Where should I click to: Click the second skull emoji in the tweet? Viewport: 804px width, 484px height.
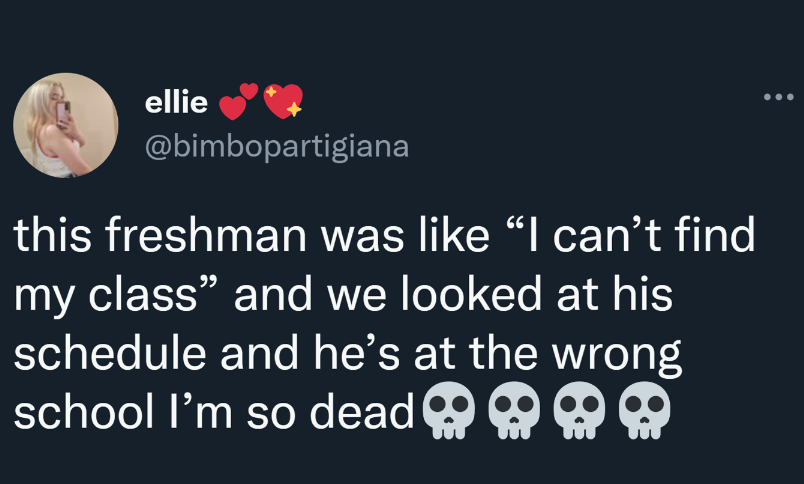coord(514,410)
